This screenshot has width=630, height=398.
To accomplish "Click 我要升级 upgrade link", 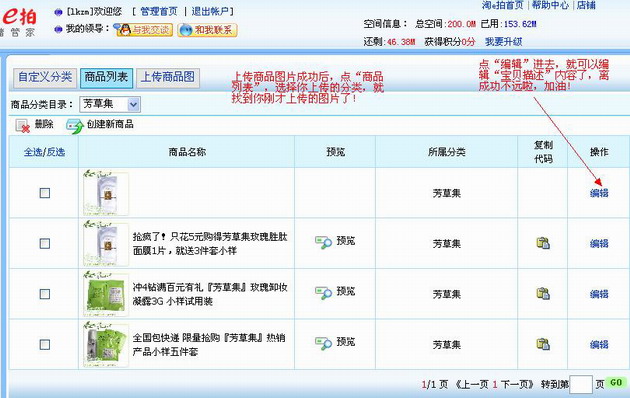I will point(503,42).
